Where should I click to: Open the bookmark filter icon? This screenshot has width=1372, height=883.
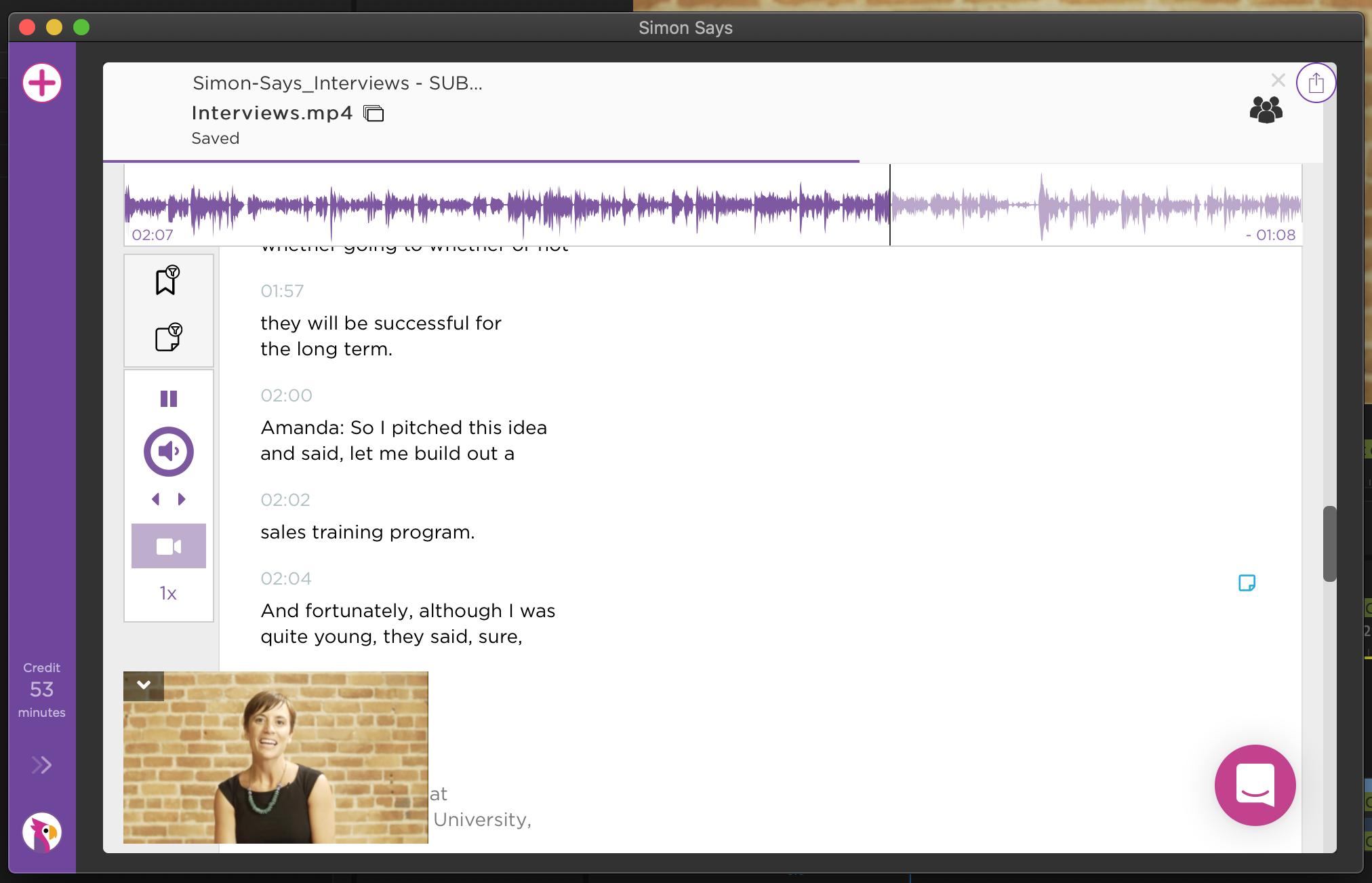point(167,279)
